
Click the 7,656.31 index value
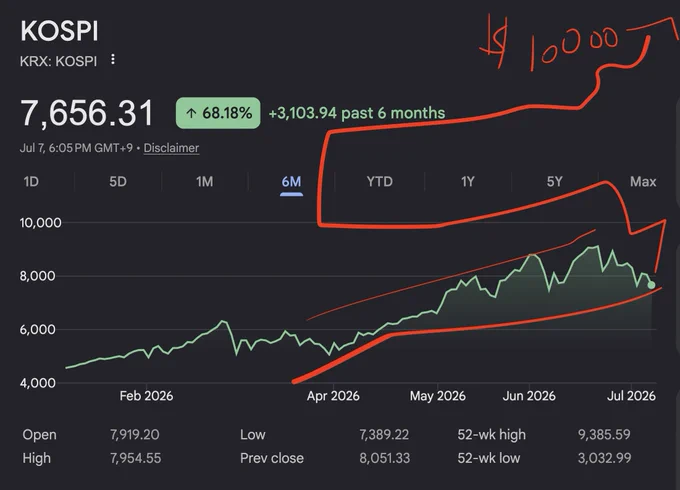(x=87, y=113)
